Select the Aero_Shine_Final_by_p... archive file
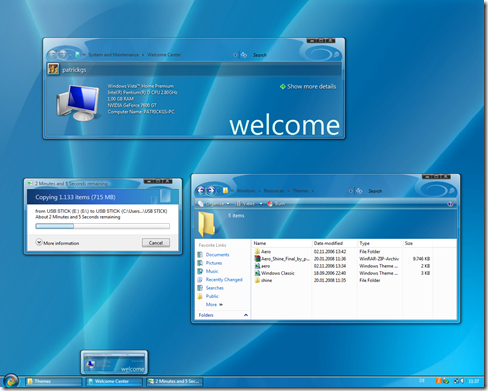This screenshot has height=391, width=488. coord(282,259)
